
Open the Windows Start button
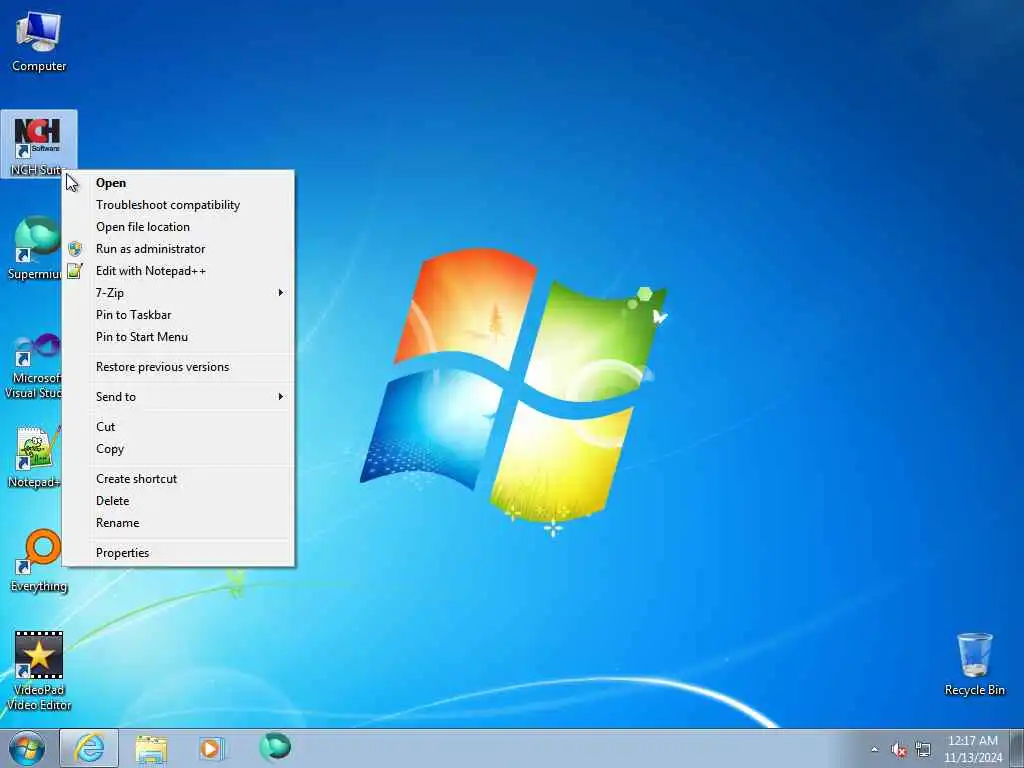[27, 748]
